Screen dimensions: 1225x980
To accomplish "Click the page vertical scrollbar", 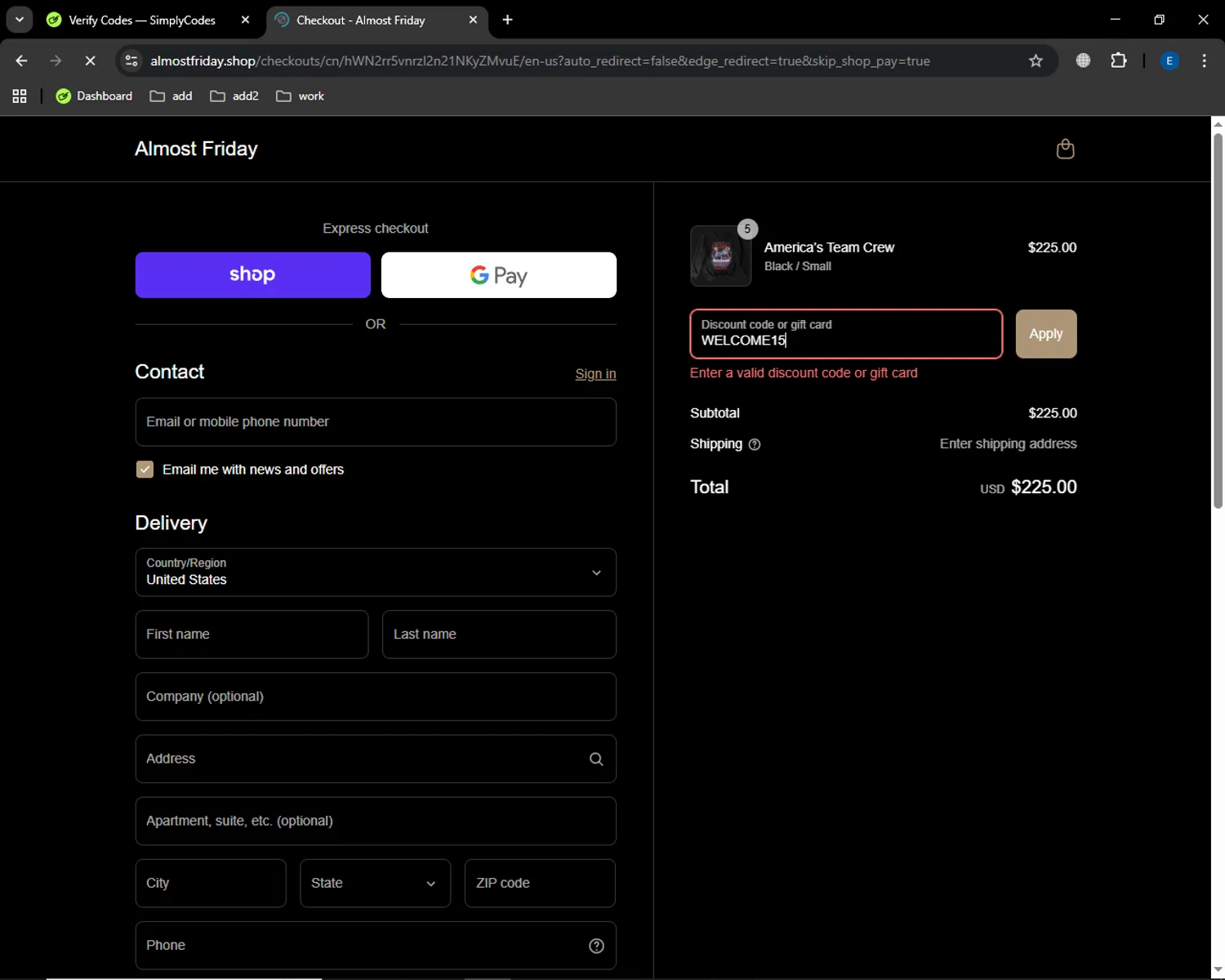I will coord(1218,321).
